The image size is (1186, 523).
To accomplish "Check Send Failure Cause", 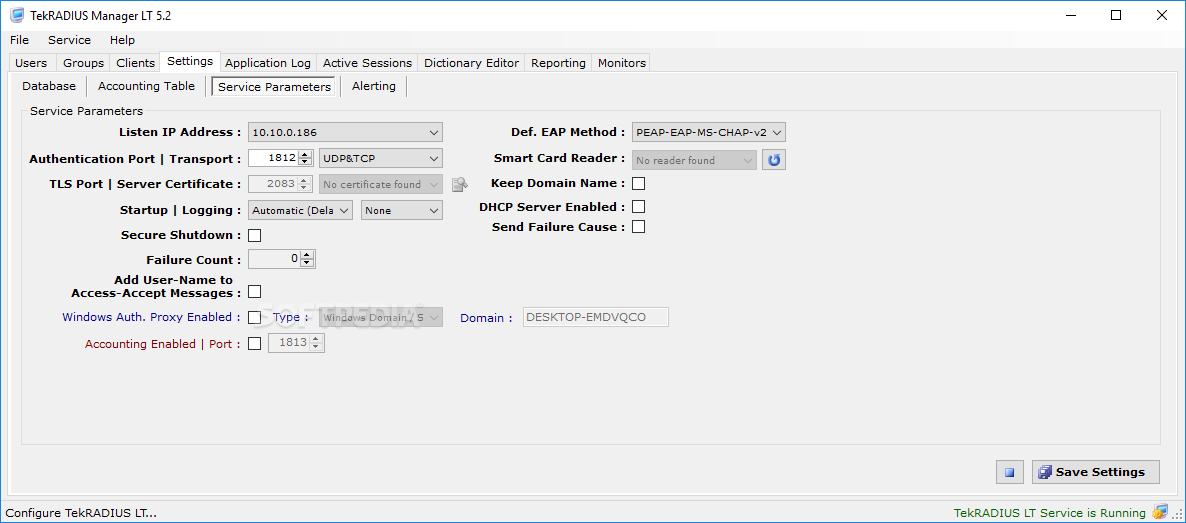I will [x=638, y=227].
